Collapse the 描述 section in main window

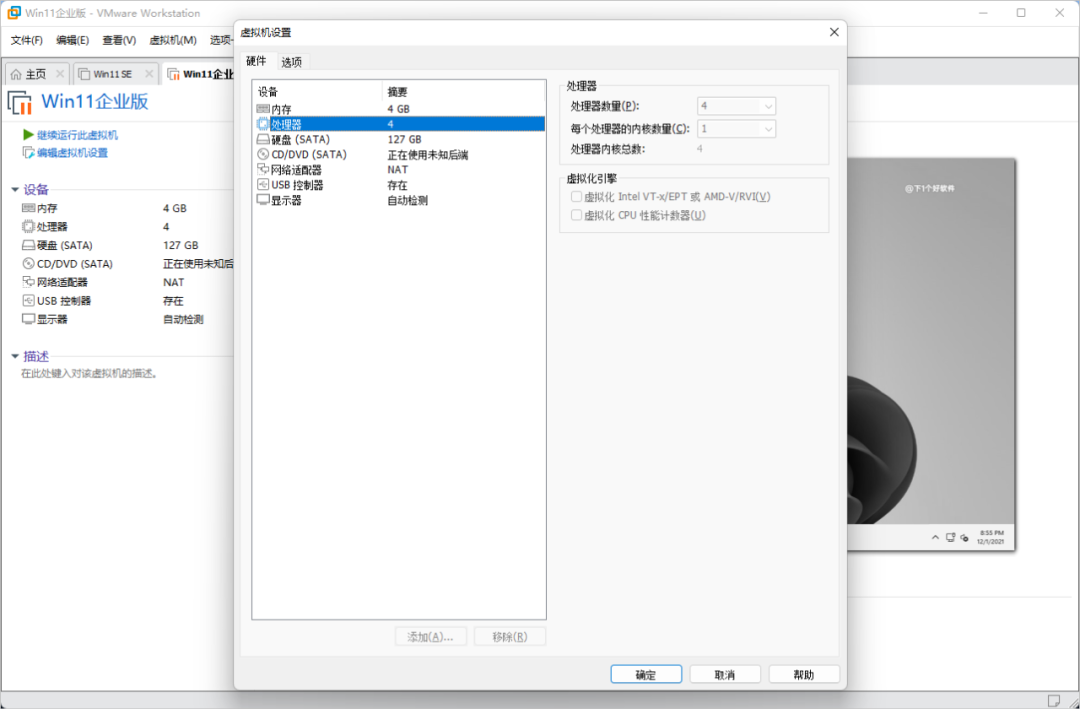(14, 357)
